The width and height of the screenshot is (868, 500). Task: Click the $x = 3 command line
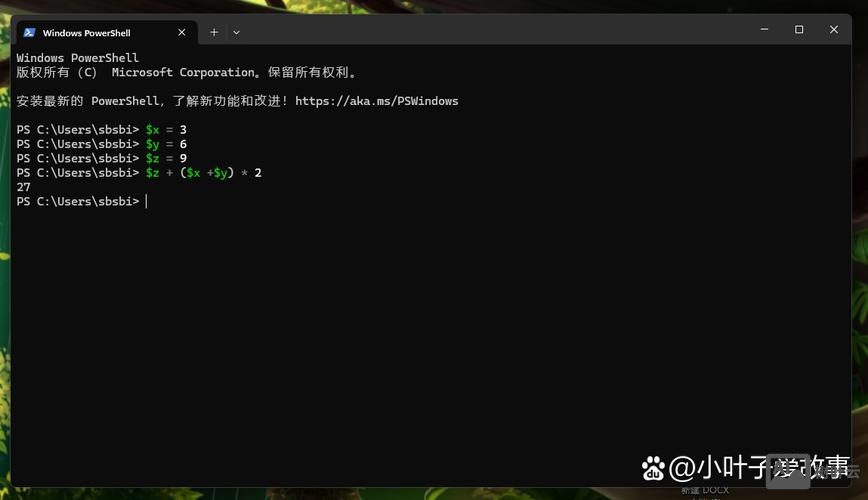tap(166, 130)
